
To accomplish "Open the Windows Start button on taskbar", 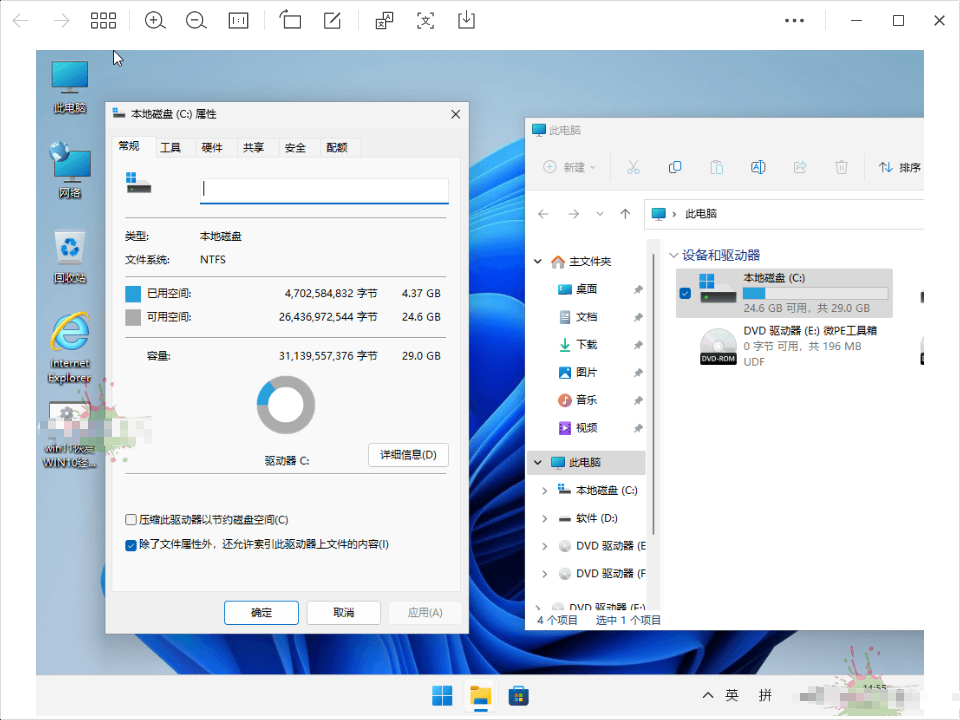I will (x=442, y=696).
